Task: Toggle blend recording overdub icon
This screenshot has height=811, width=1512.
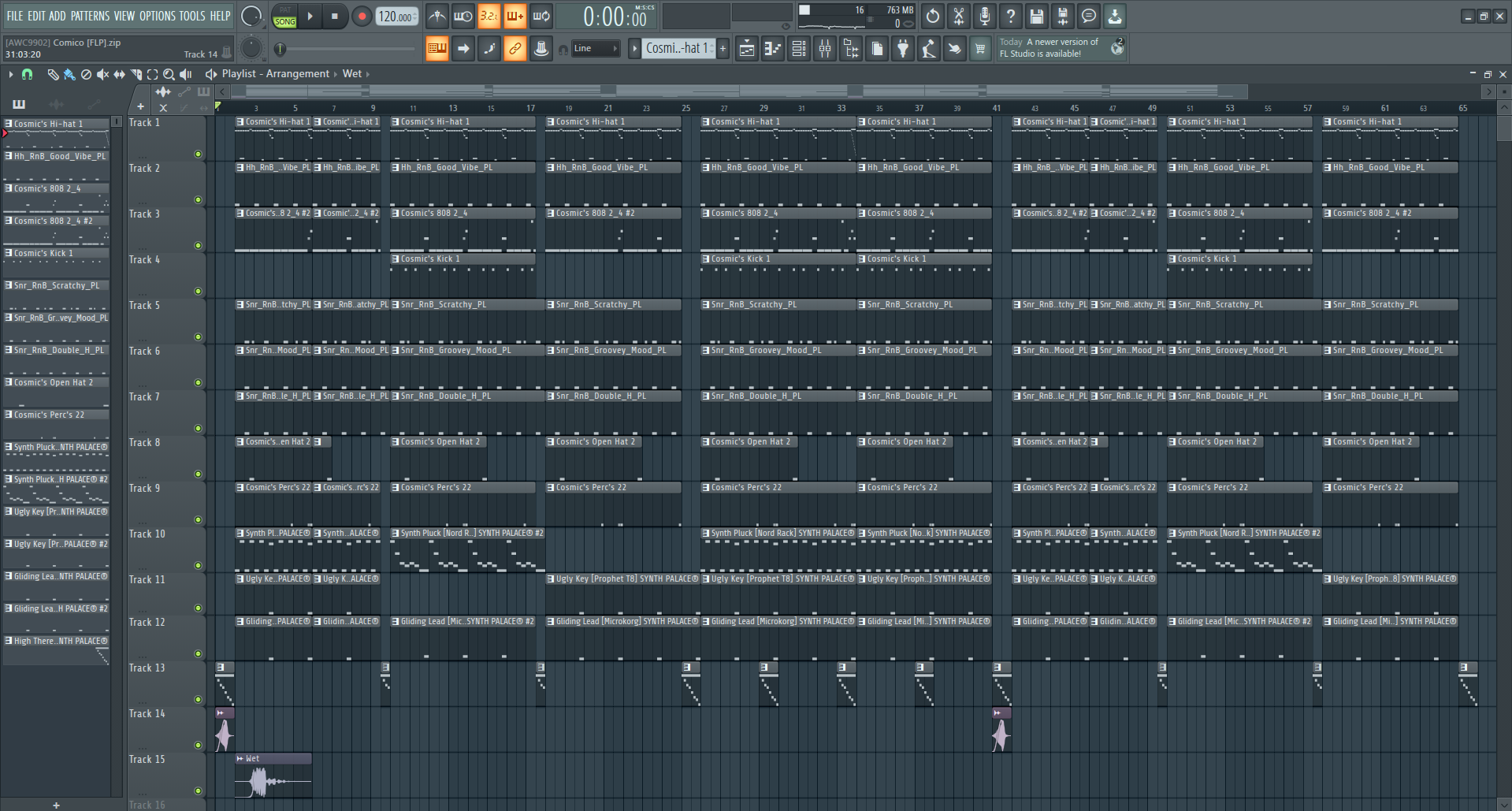Action: point(515,16)
